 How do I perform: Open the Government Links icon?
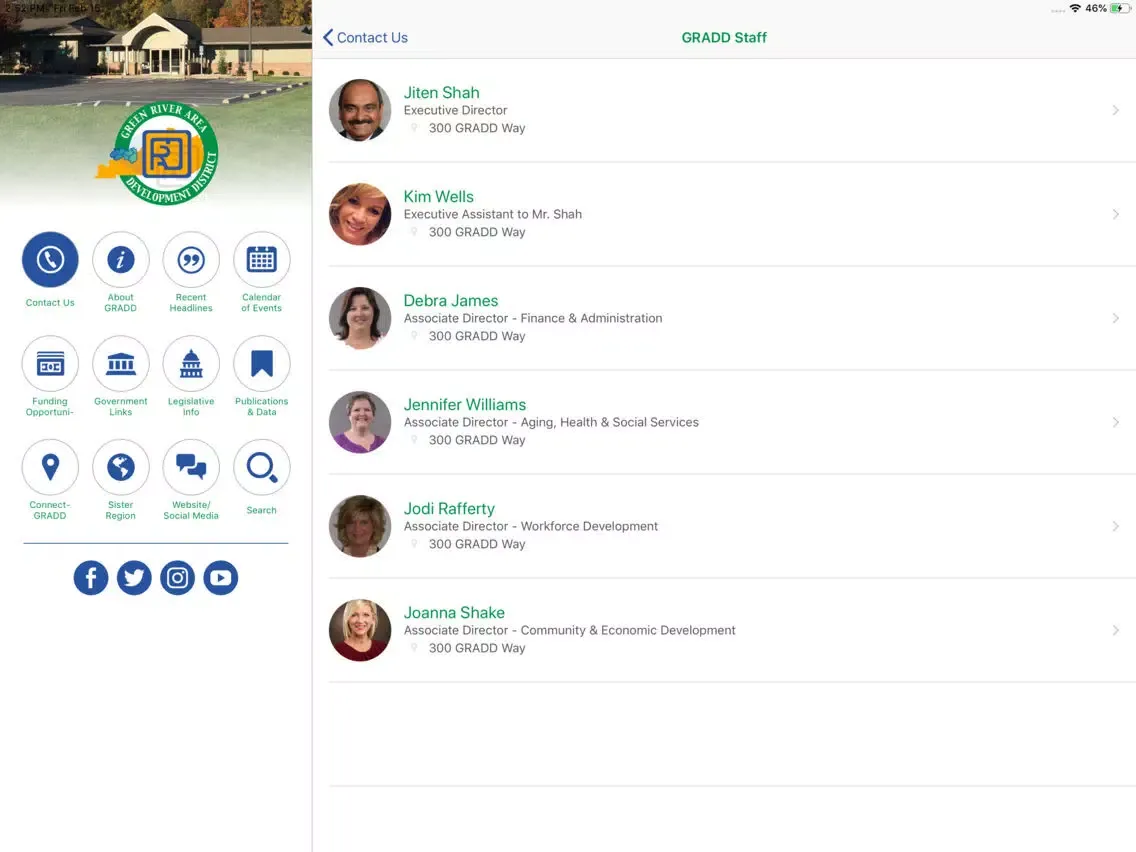pyautogui.click(x=120, y=364)
